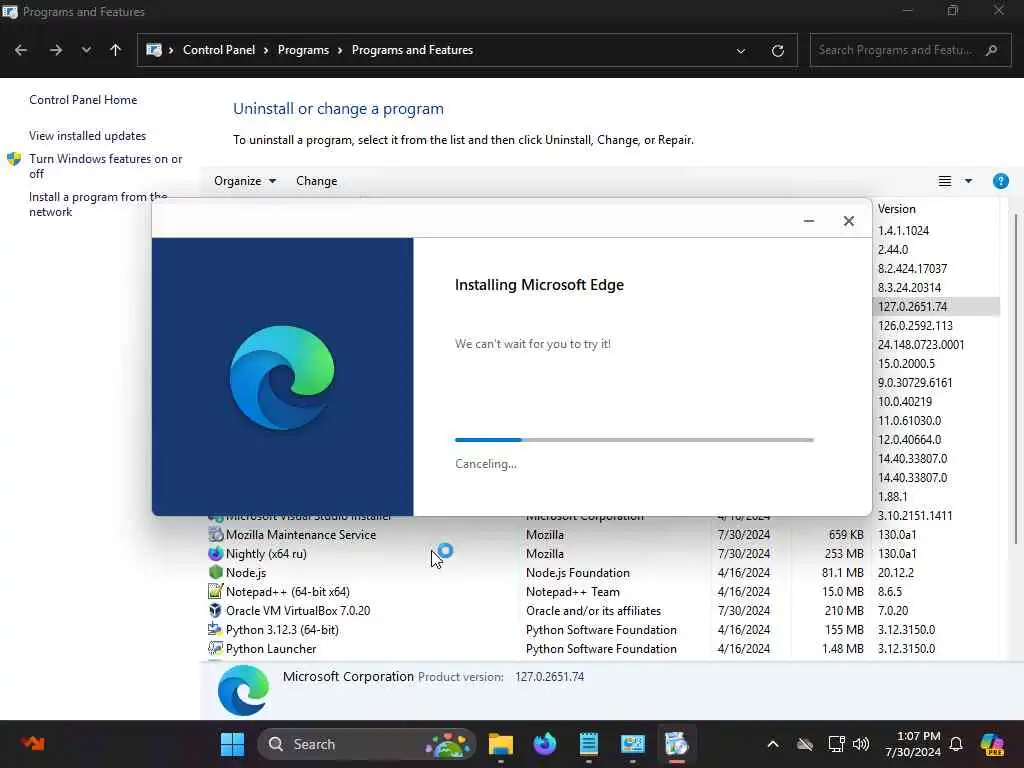Click the 81.1 MB size cell

842,573
